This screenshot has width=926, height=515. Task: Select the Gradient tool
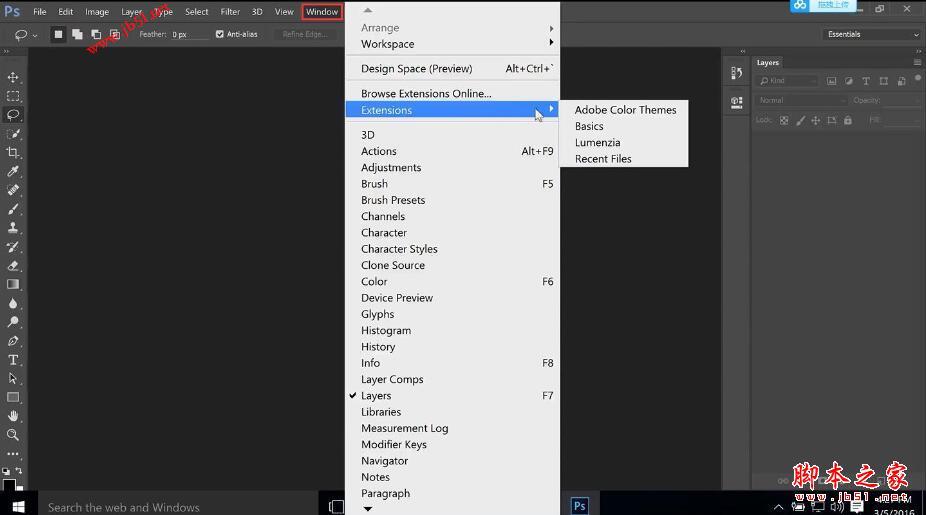pos(12,284)
